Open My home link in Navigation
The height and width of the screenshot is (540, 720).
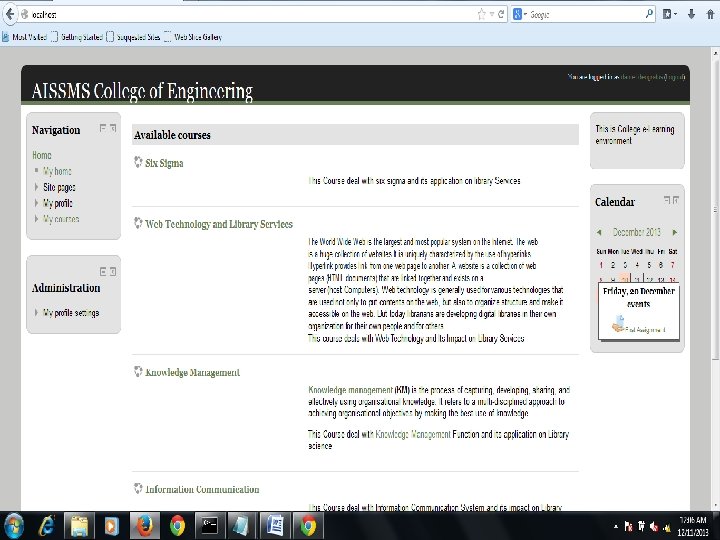click(57, 171)
